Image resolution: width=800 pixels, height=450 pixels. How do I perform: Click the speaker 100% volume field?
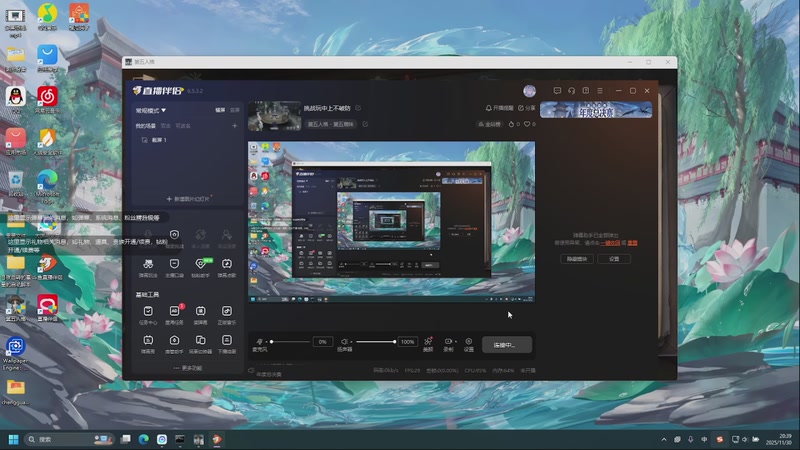point(408,342)
